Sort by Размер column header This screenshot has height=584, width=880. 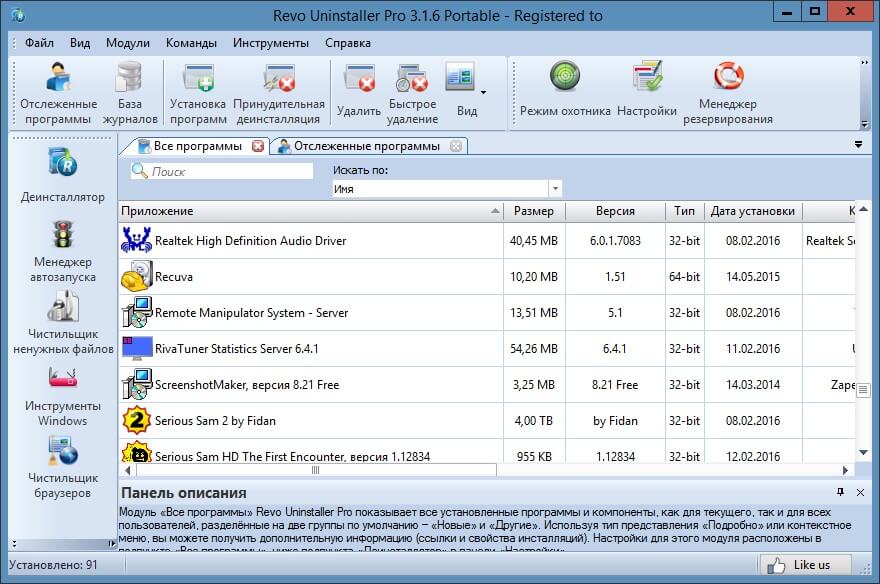[x=534, y=211]
